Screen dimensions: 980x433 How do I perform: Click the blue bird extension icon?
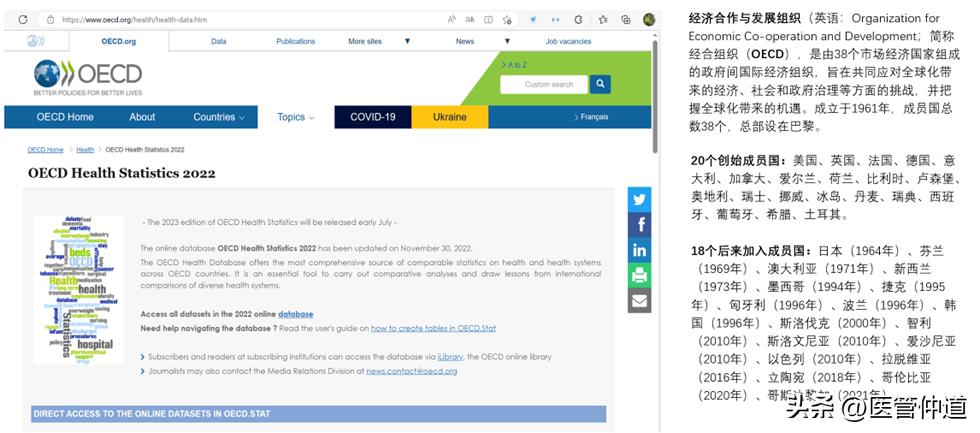tap(533, 19)
